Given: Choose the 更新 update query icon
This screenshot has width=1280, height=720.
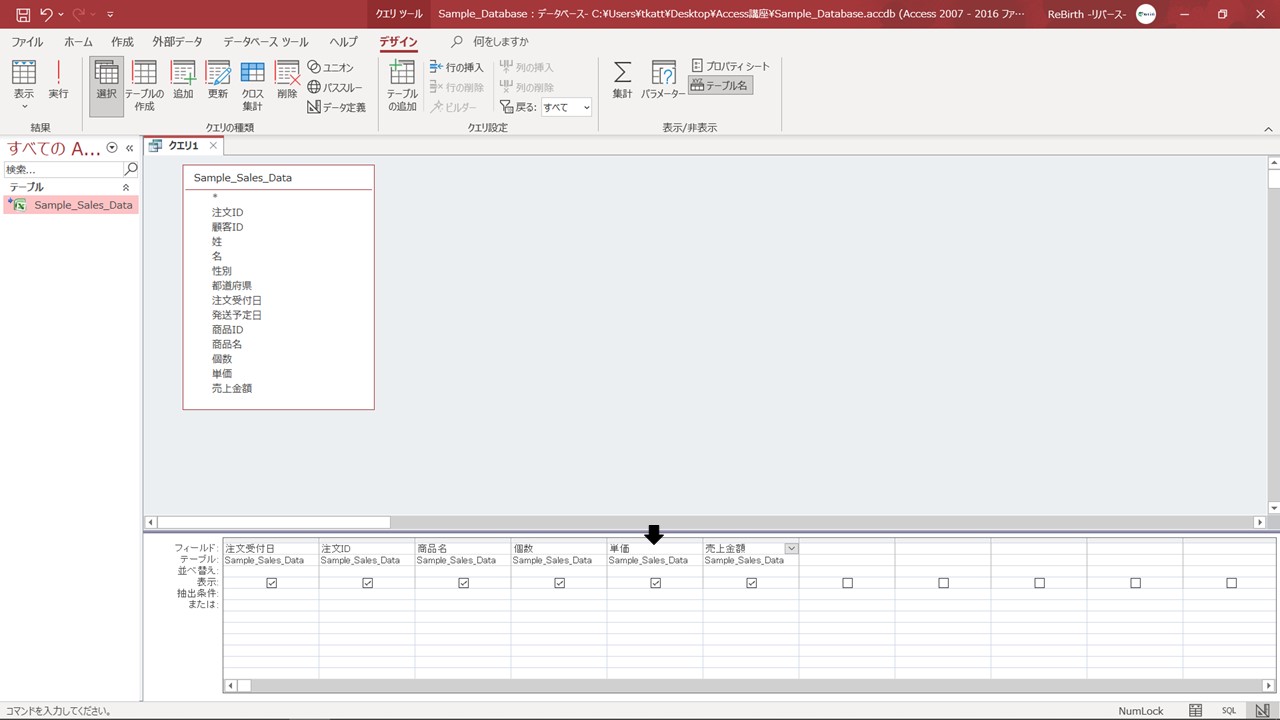Looking at the screenshot, I should point(217,80).
